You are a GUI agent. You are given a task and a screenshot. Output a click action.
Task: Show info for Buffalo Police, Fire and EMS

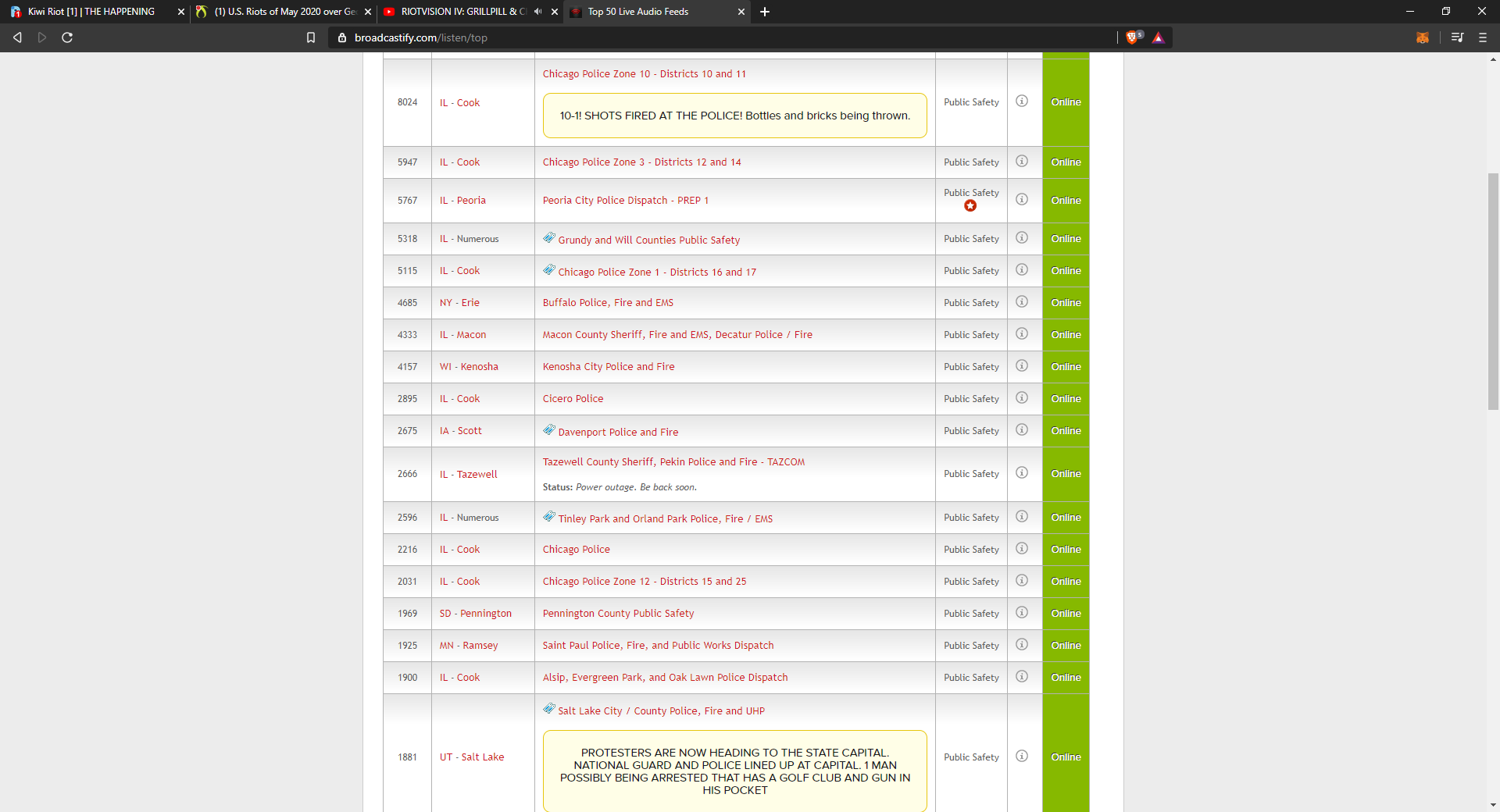pyautogui.click(x=1022, y=302)
